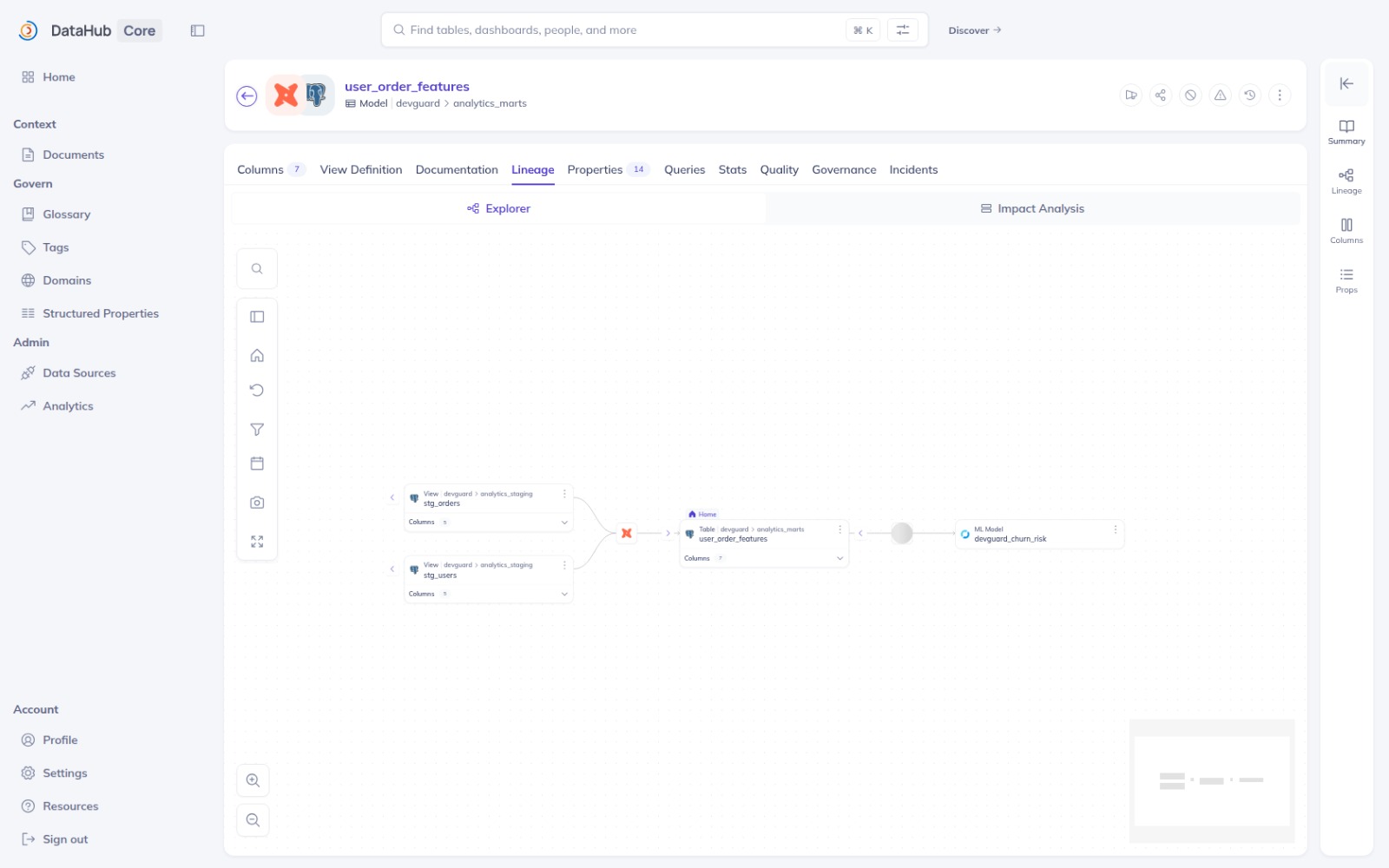Screen dimensions: 1389x868
Task: Toggle the lineage side panel view
Action: pos(257,317)
